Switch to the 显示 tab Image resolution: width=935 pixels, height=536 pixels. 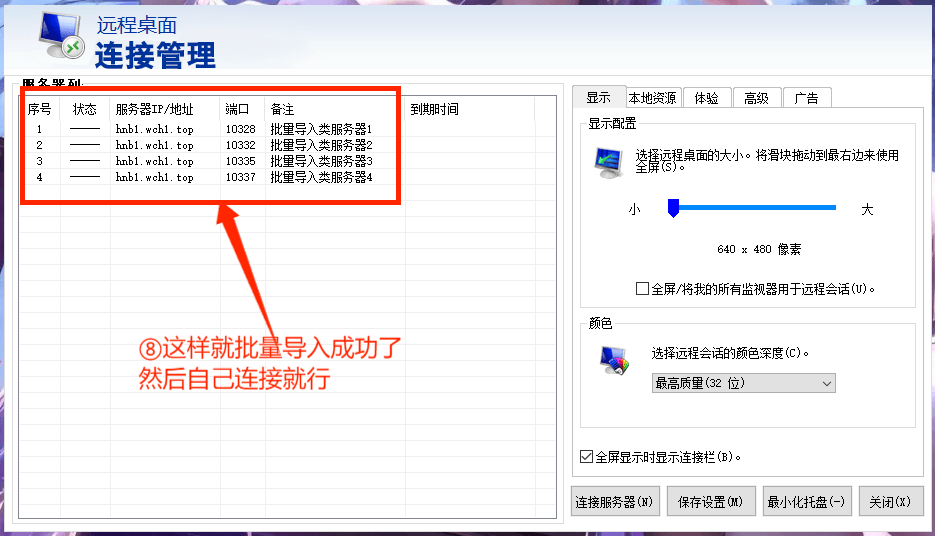(598, 98)
